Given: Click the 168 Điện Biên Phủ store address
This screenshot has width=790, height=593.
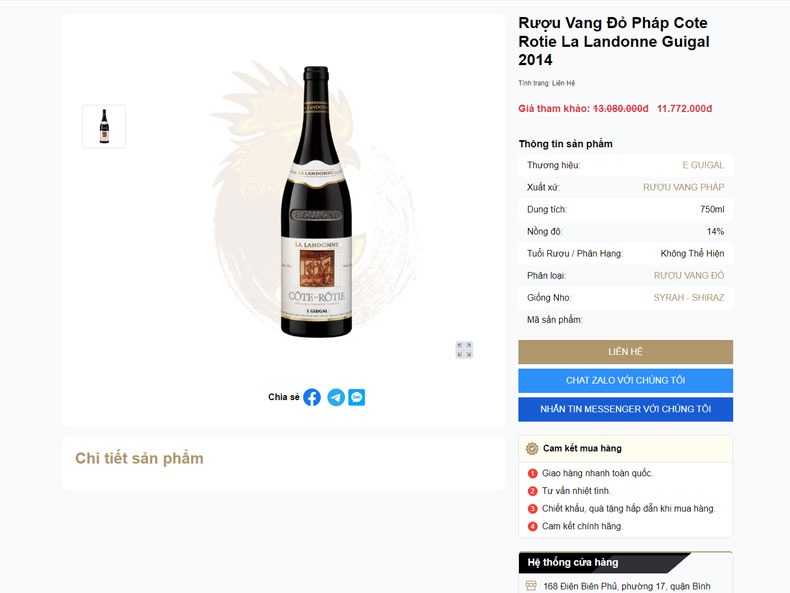Looking at the screenshot, I should [626, 586].
